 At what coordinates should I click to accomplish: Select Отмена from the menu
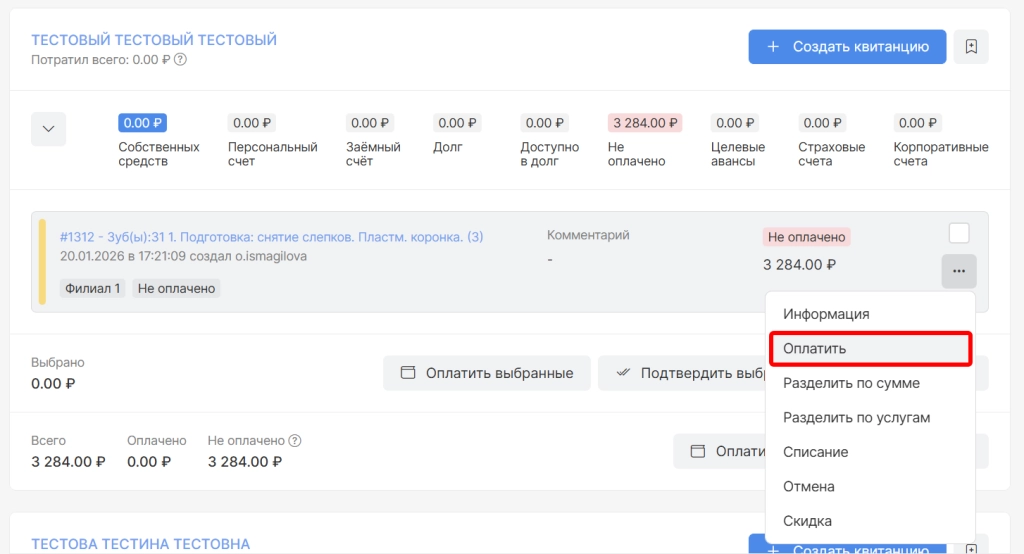point(809,486)
